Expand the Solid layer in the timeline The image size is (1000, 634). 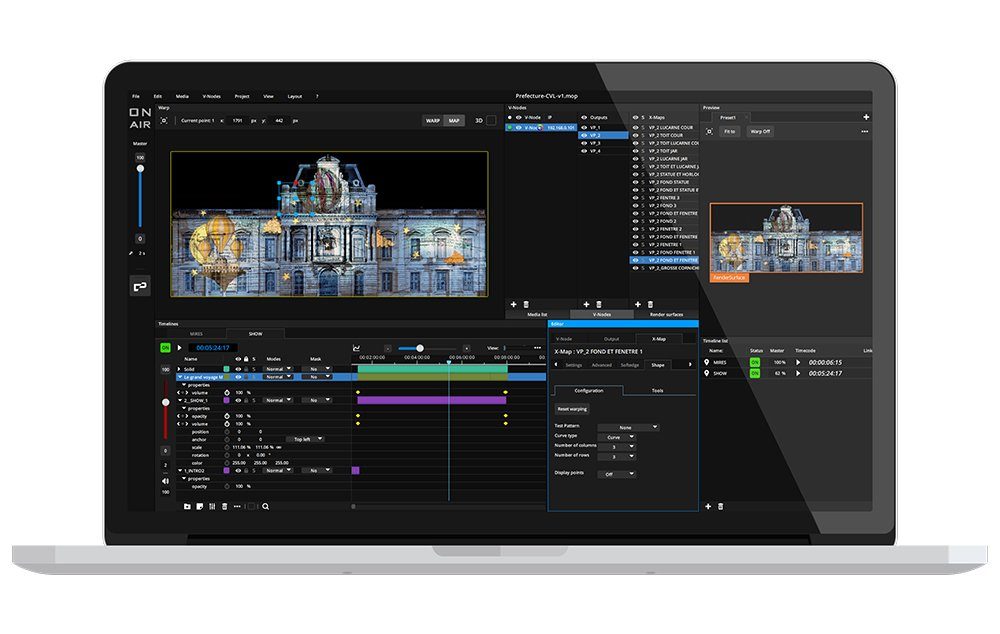[179, 369]
